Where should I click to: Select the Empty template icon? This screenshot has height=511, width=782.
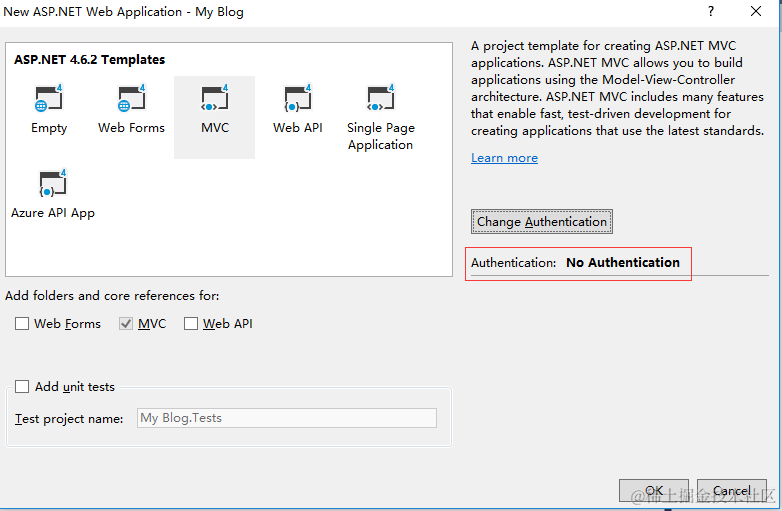pyautogui.click(x=48, y=98)
